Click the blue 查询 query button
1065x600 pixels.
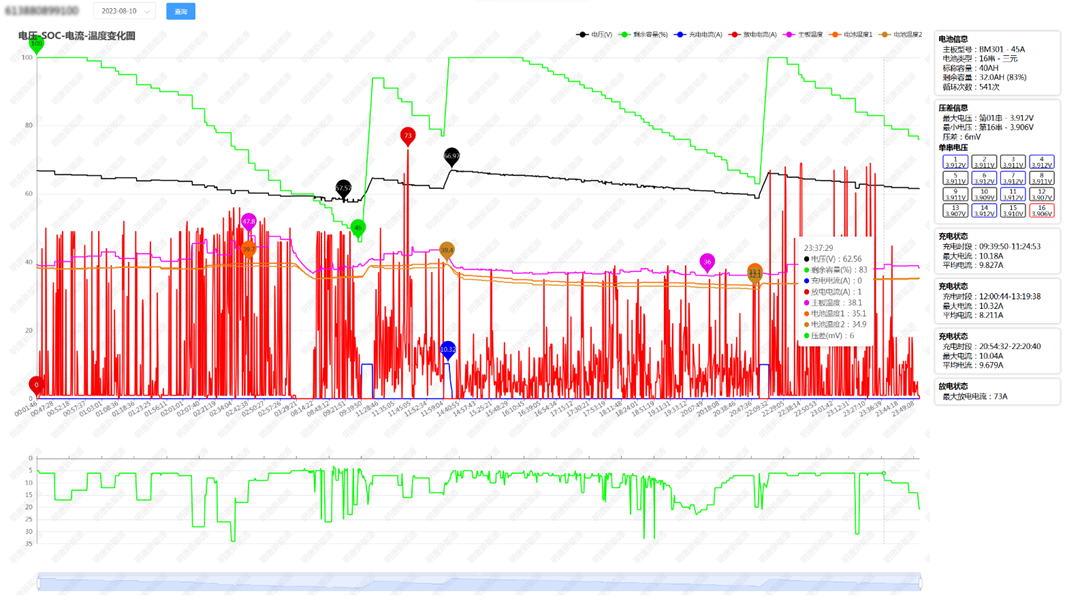(181, 11)
